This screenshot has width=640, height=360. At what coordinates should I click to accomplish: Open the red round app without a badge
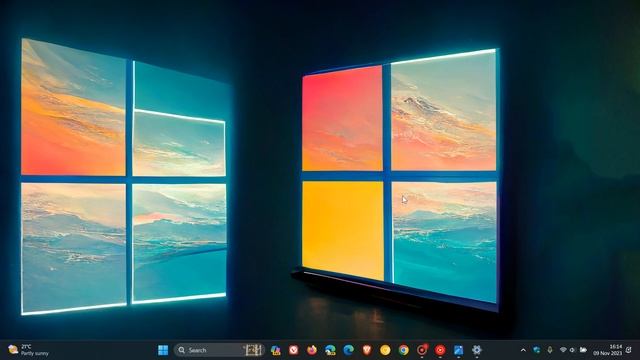(440, 350)
